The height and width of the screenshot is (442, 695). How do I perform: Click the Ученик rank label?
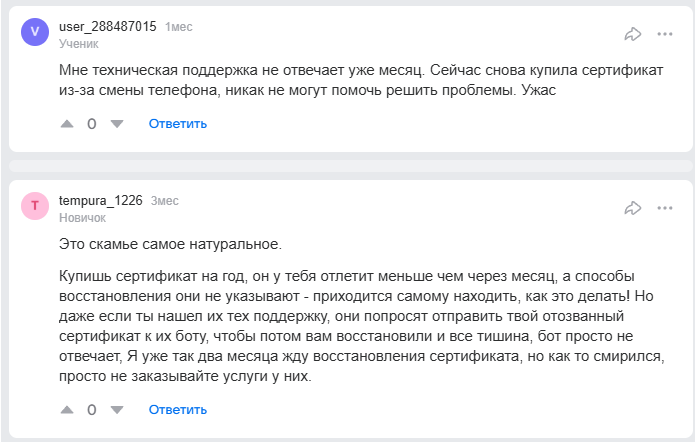(79, 44)
